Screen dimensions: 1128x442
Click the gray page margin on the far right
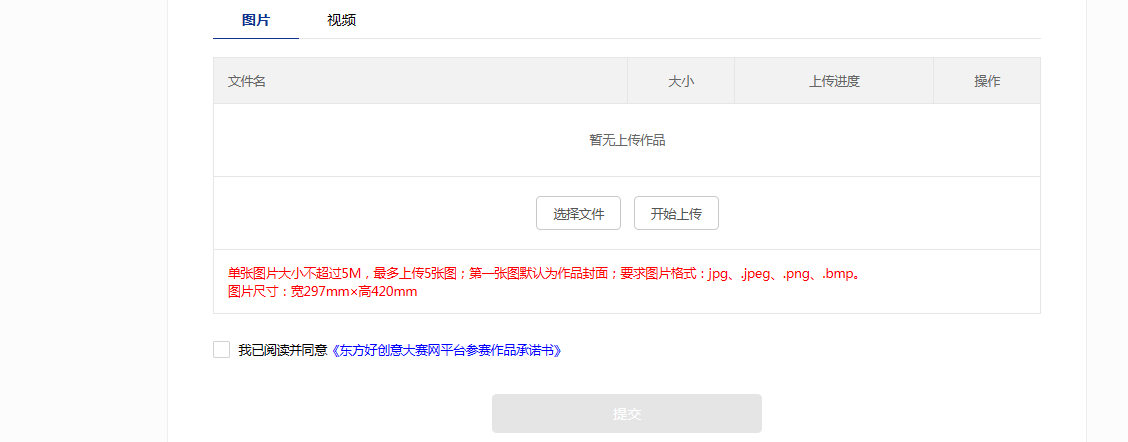(x=1107, y=220)
